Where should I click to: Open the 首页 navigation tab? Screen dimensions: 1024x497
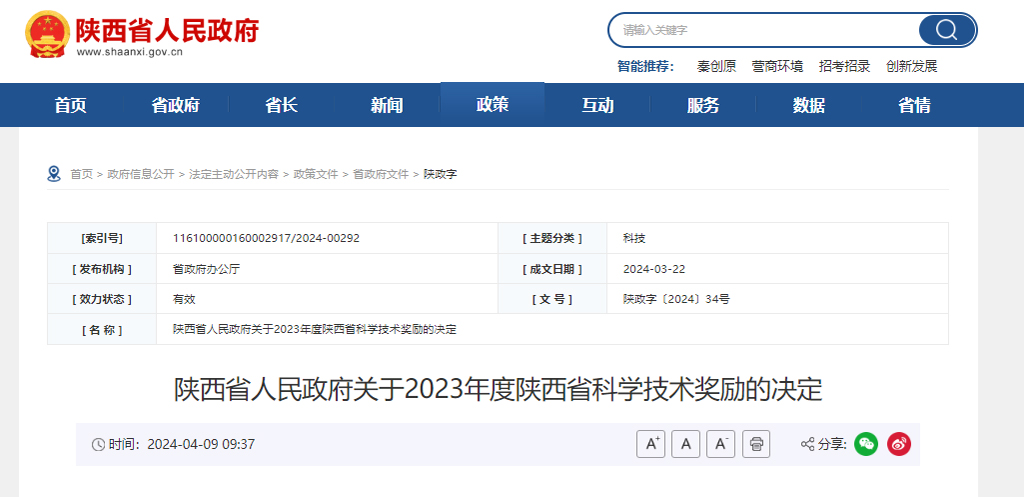pyautogui.click(x=70, y=105)
